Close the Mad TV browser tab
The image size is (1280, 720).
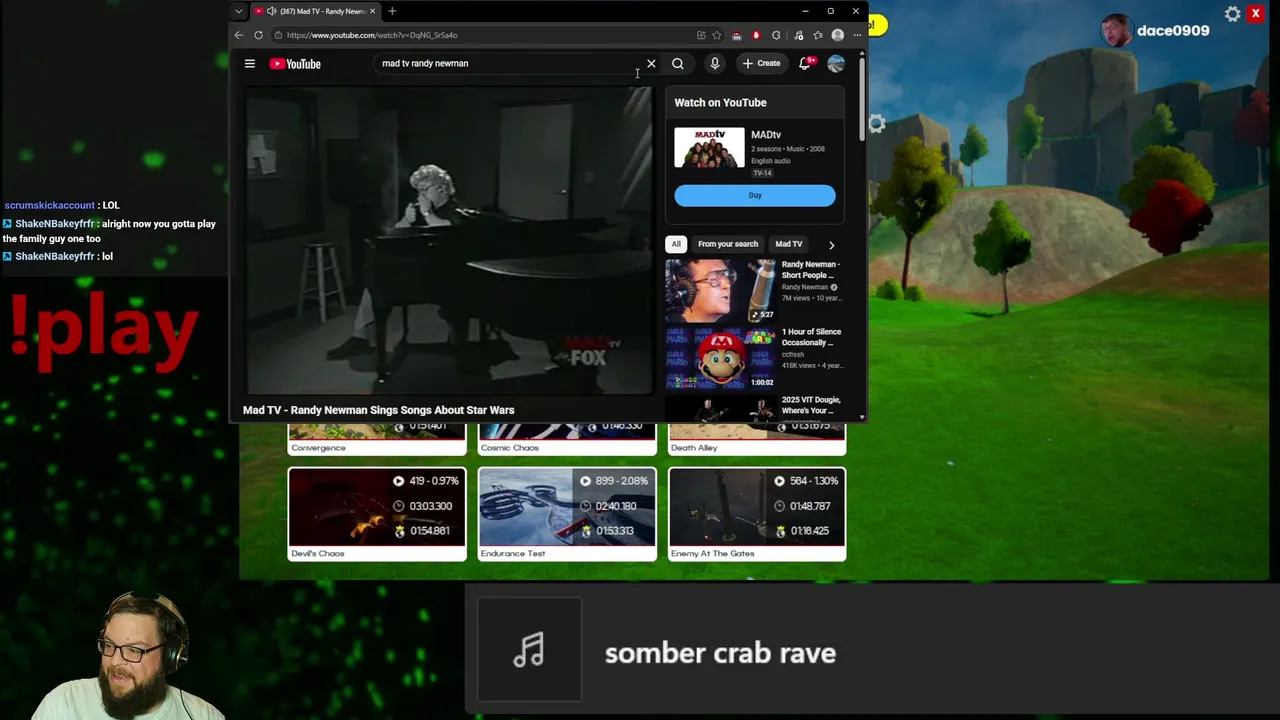click(x=372, y=11)
